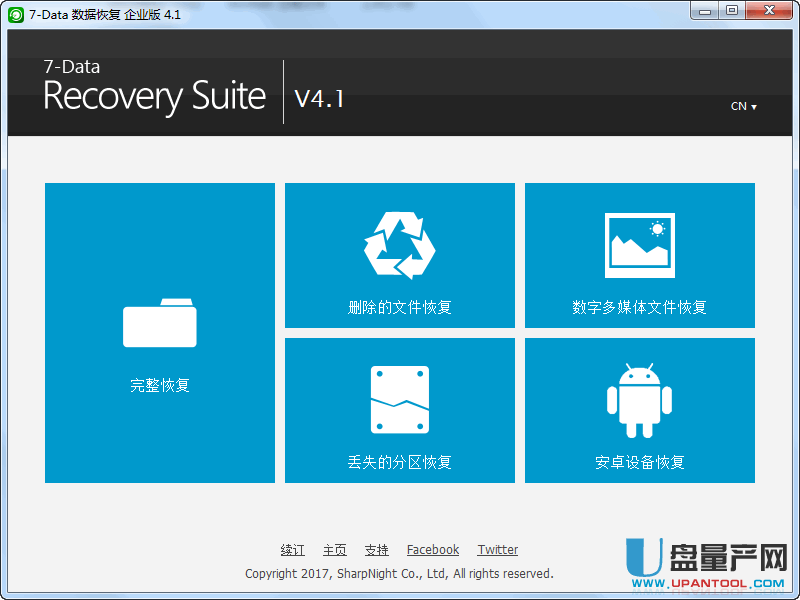The image size is (800, 600).
Task: Open the CN language dropdown
Action: point(743,106)
